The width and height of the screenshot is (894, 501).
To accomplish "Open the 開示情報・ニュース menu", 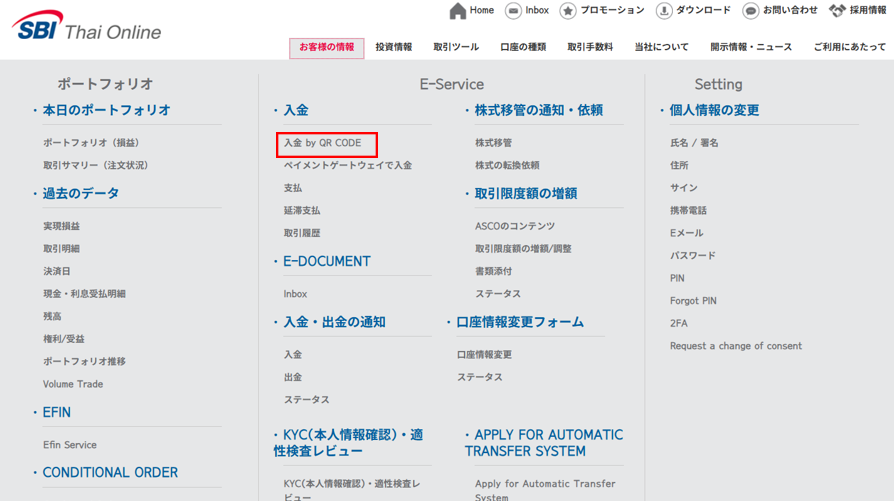I will [x=751, y=47].
